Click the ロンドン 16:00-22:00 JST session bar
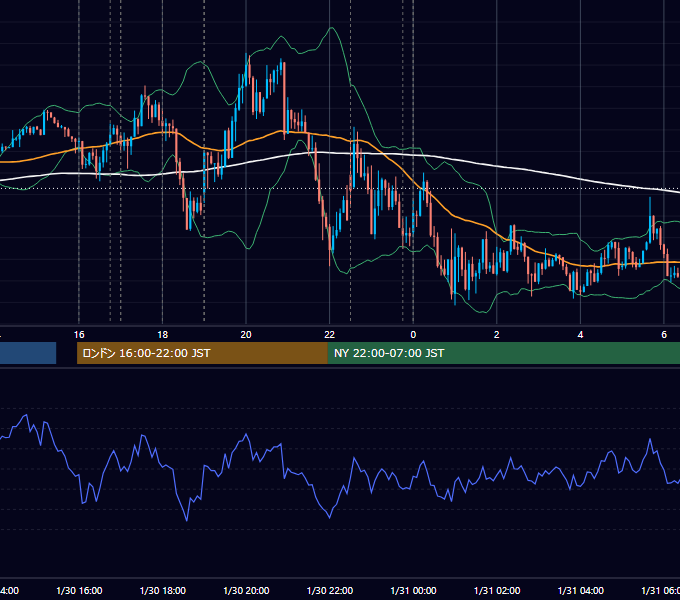680x600 pixels. tap(202, 353)
